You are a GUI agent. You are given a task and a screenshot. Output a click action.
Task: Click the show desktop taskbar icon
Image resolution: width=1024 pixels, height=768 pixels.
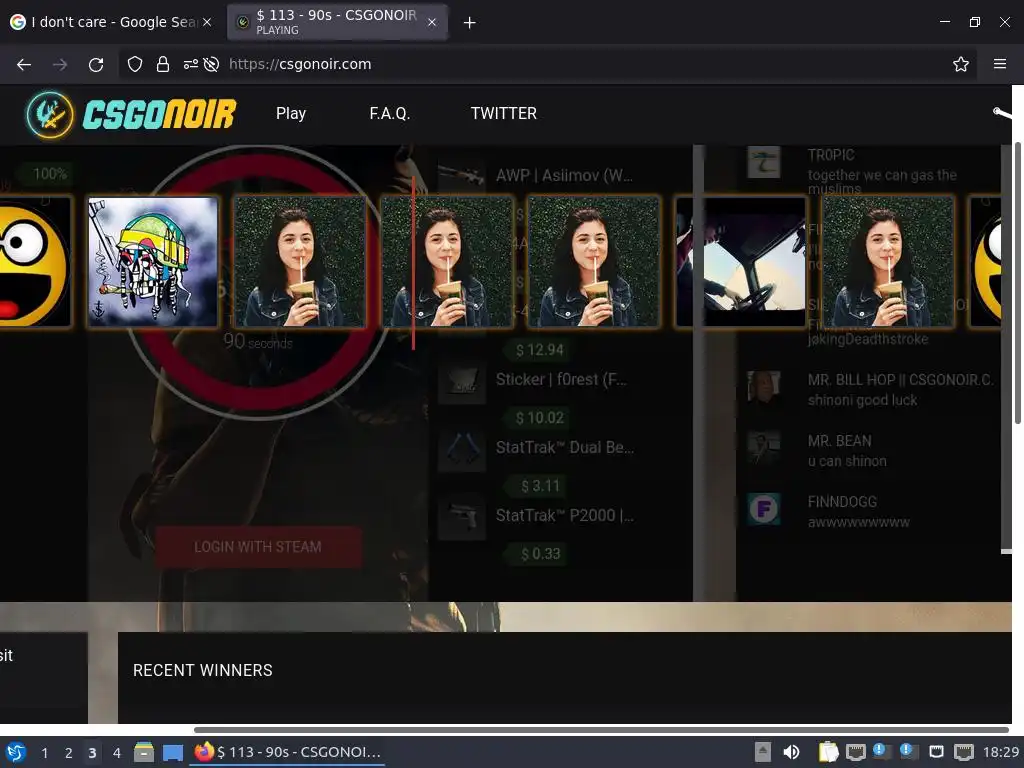[172, 753]
